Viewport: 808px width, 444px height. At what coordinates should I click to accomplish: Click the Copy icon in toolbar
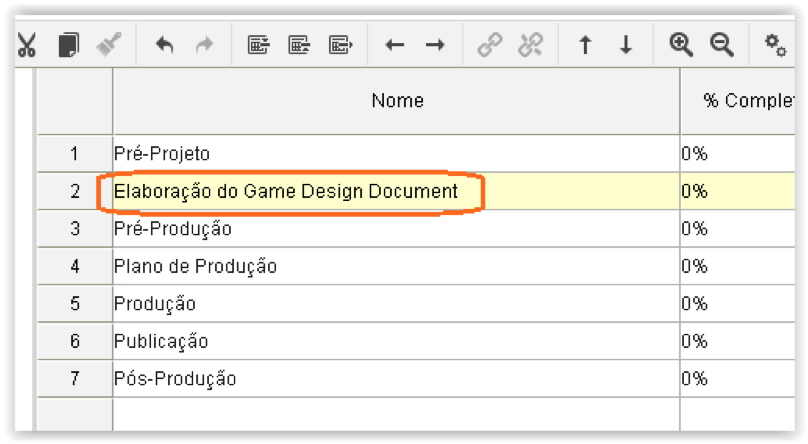click(69, 45)
